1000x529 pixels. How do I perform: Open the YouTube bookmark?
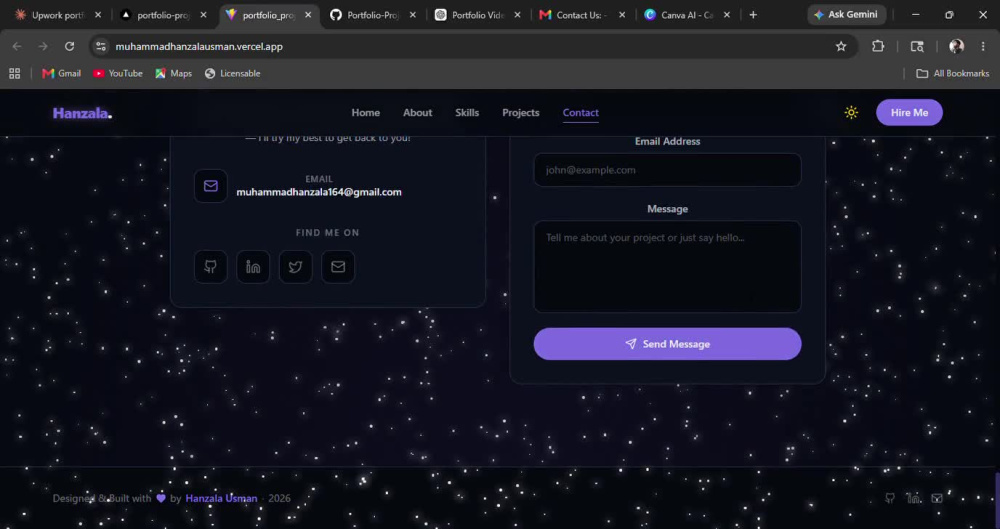(117, 73)
